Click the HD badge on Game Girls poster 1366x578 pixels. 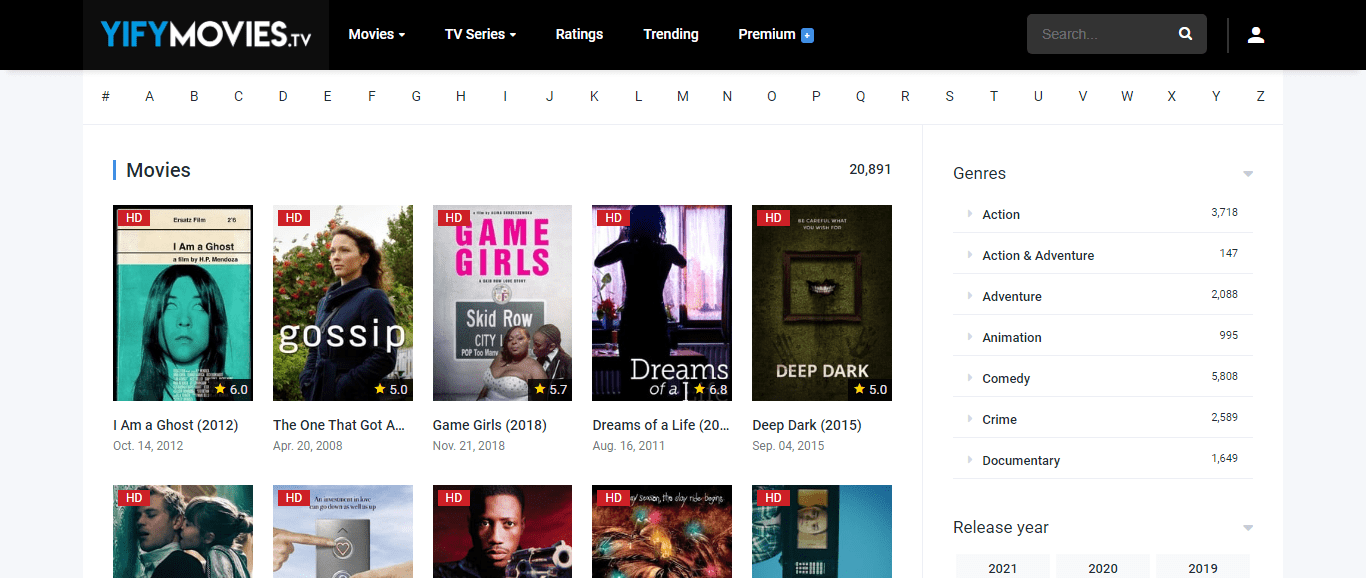[x=453, y=217]
